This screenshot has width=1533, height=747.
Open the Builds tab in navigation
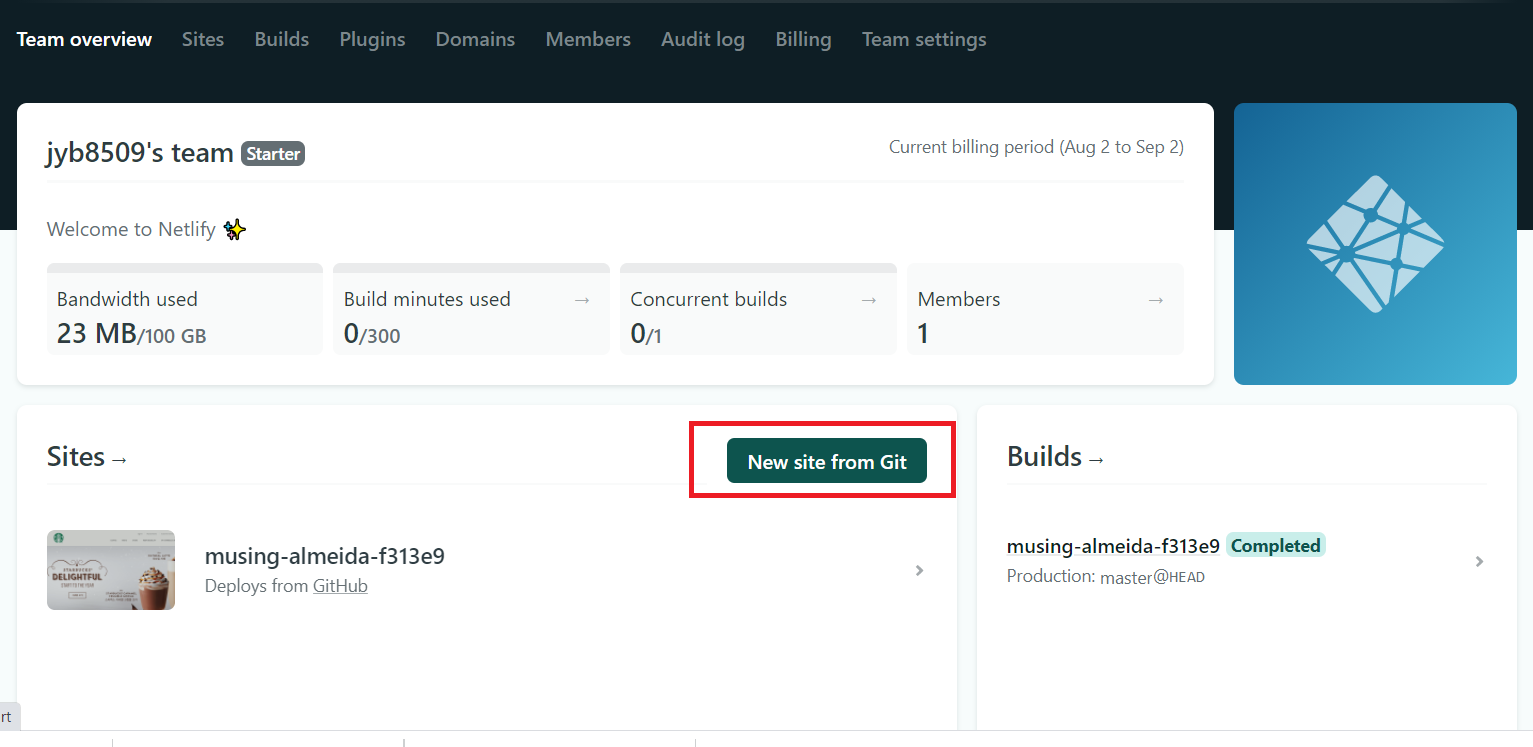[x=282, y=39]
